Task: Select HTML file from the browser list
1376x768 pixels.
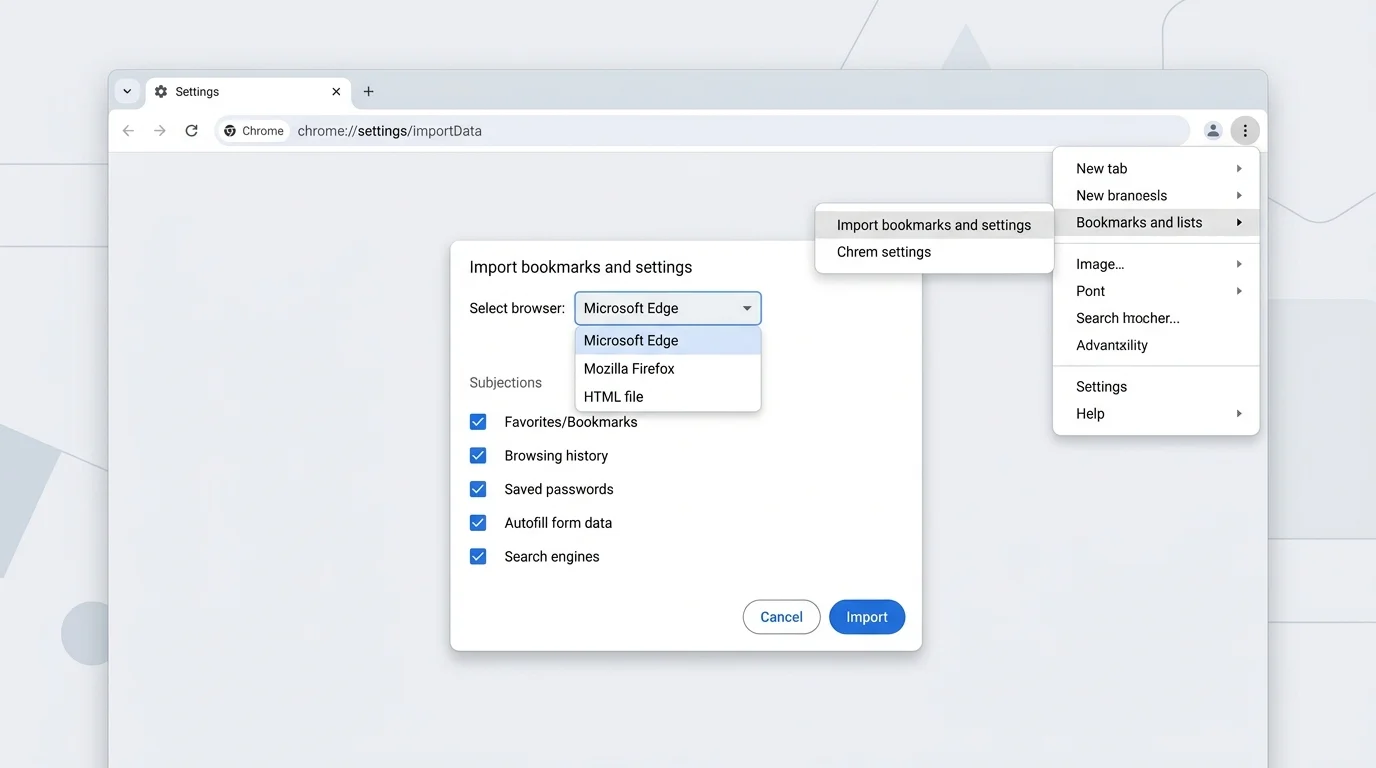Action: click(668, 397)
